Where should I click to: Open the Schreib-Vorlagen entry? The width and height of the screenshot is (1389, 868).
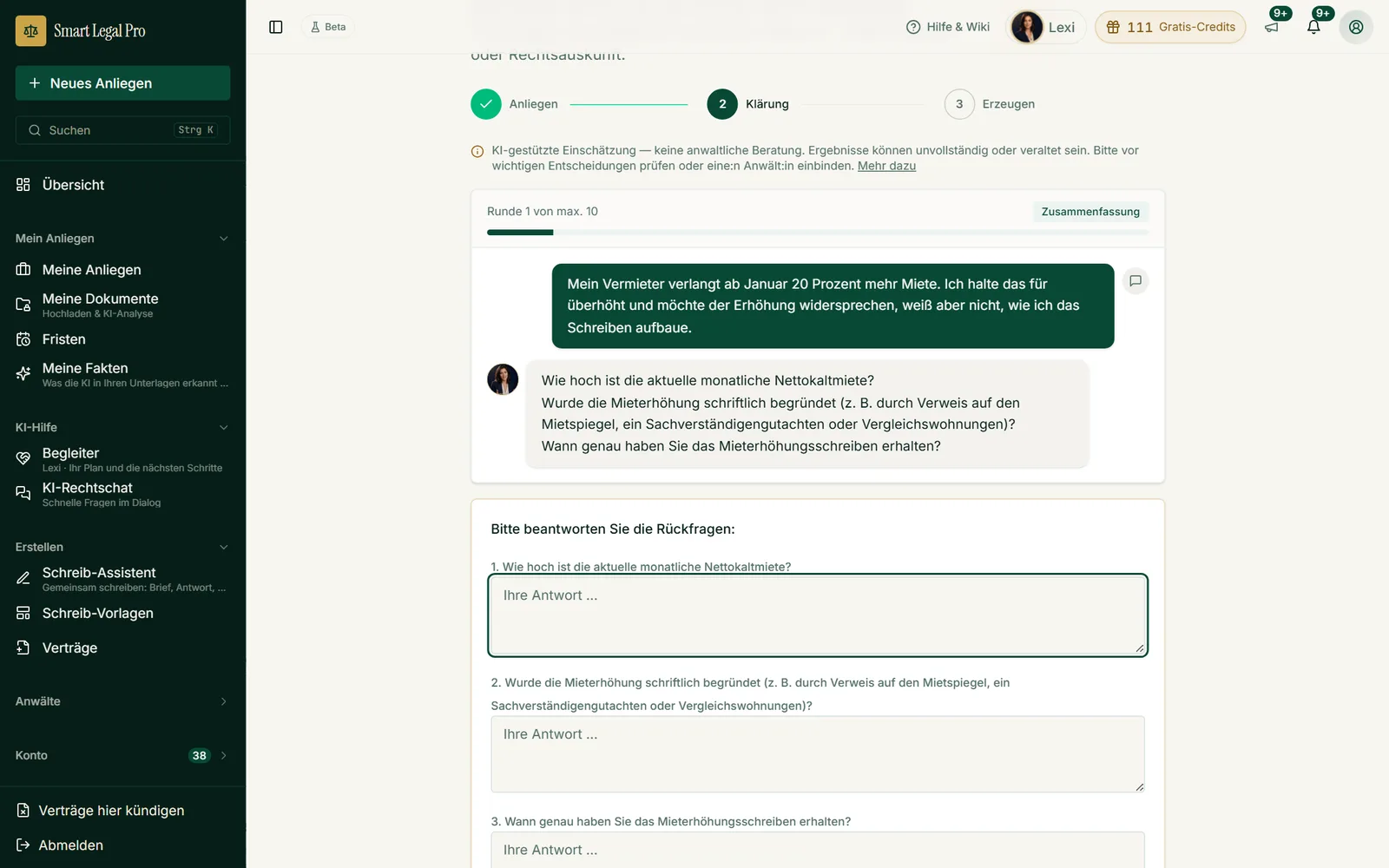pos(122,614)
